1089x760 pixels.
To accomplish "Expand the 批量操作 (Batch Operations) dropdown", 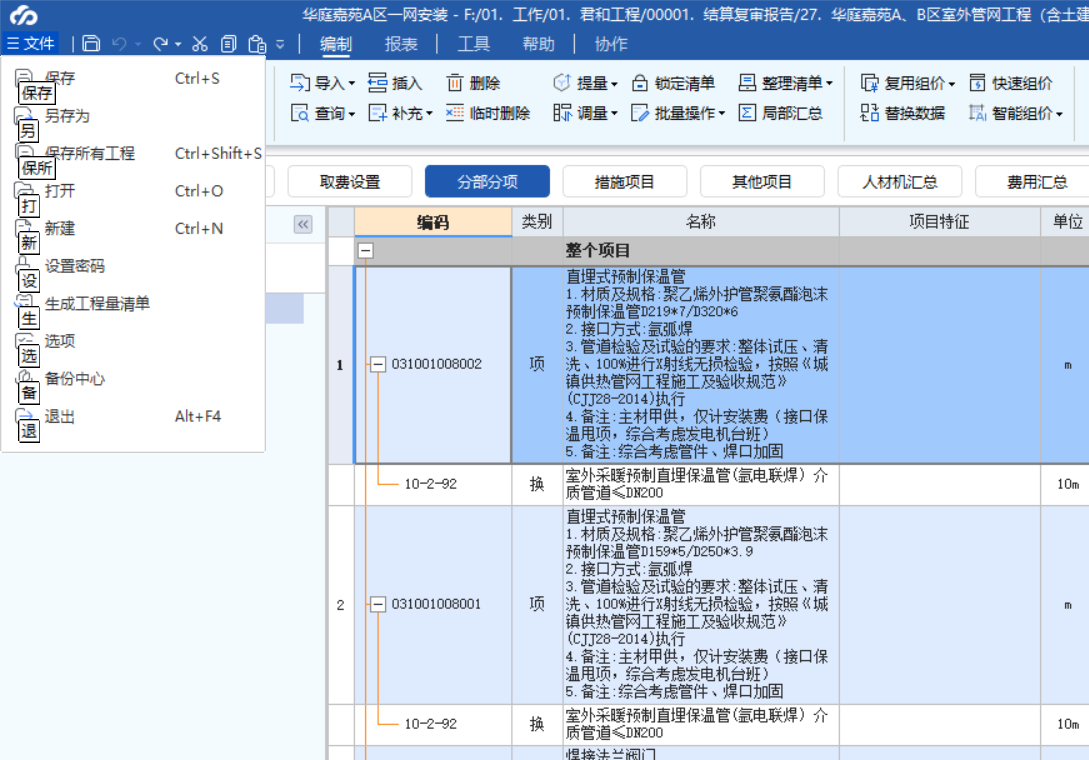I will click(720, 113).
